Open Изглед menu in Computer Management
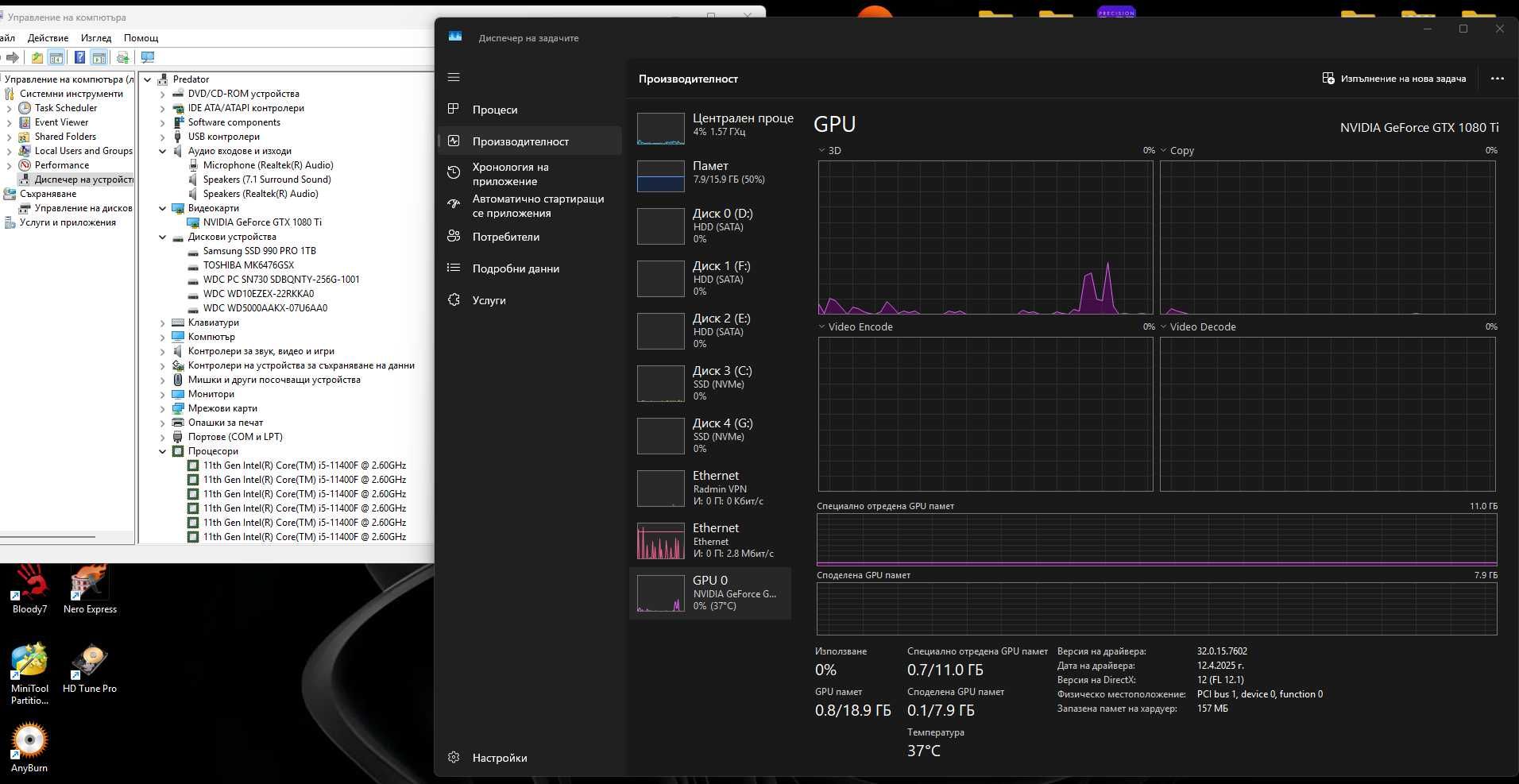The image size is (1519, 784). (96, 38)
